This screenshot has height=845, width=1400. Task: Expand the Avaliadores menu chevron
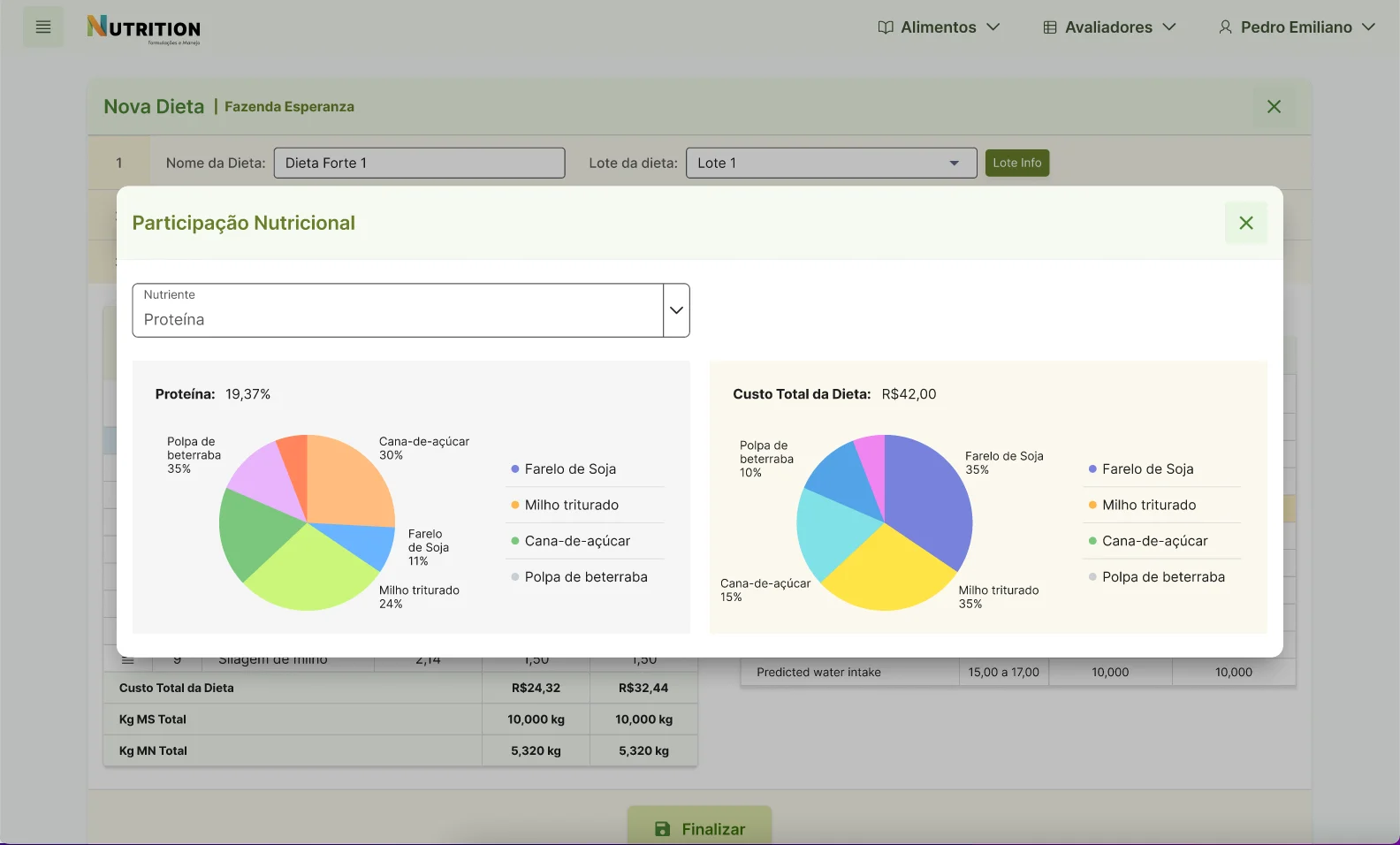(x=1169, y=27)
